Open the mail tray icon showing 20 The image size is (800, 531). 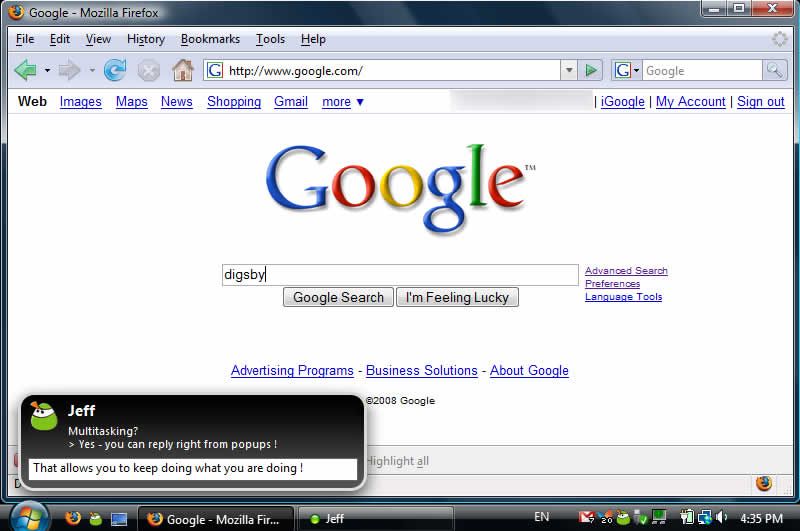pyautogui.click(x=605, y=518)
